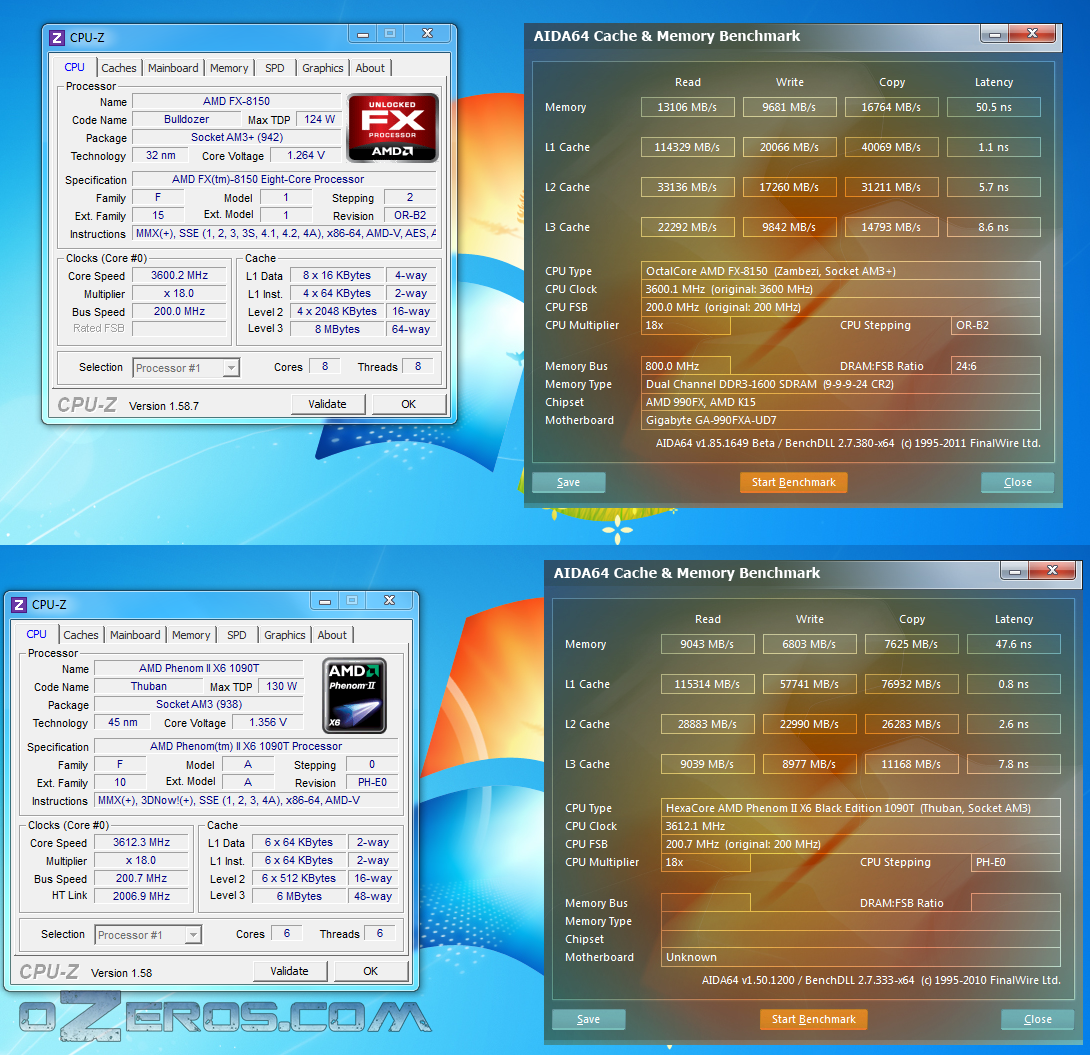Click OK in the FX-8150 CPU-Z window
Image resolution: width=1090 pixels, height=1055 pixels.
coord(408,404)
